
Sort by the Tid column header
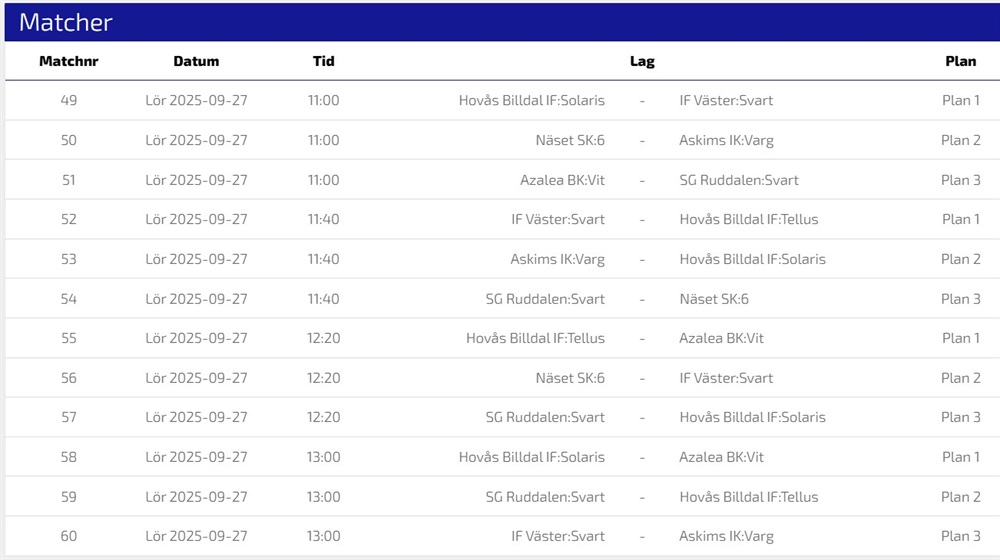point(323,61)
